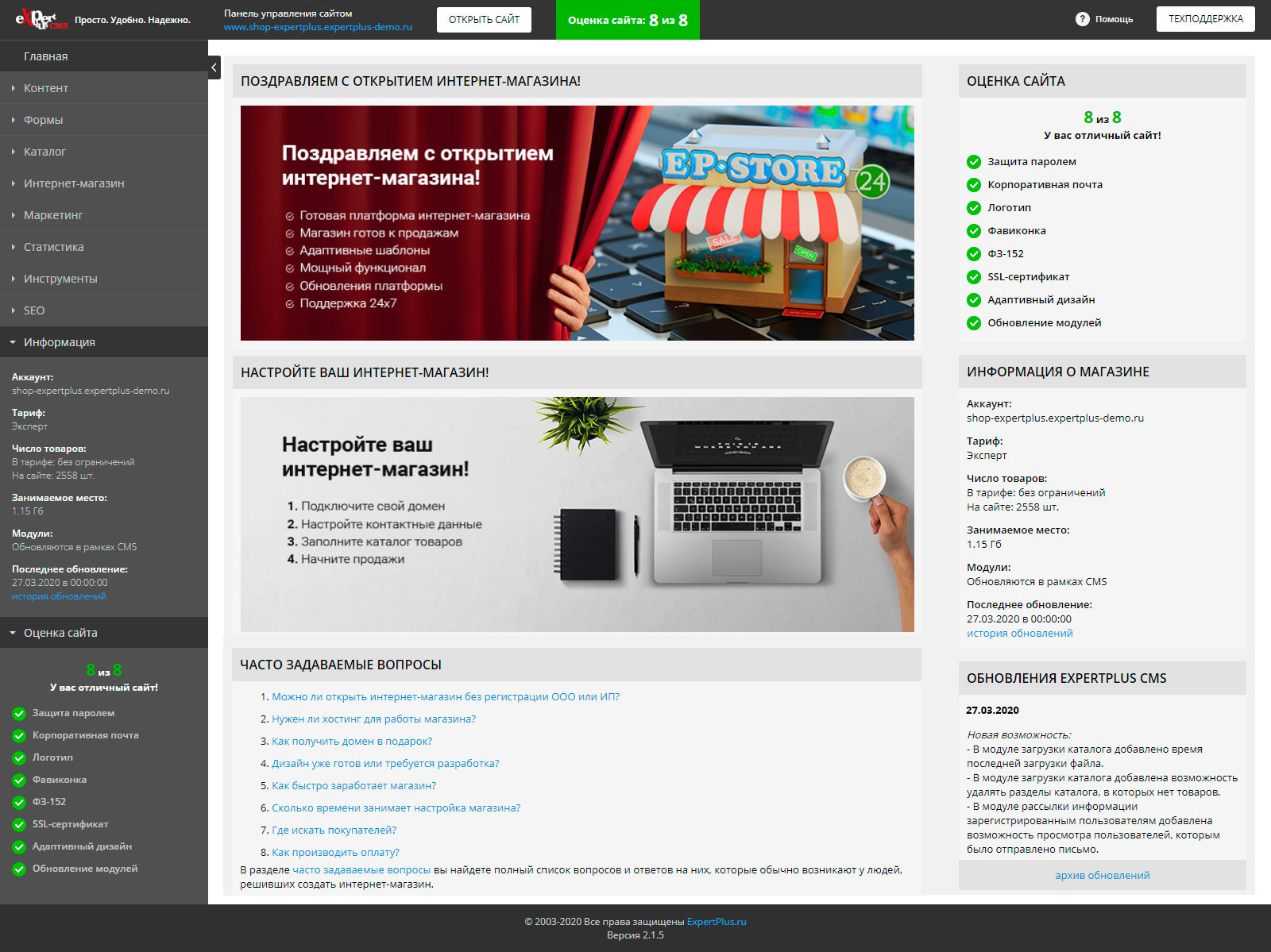This screenshot has width=1271, height=952.
Task: Collapse the sidebar using the left chevron
Action: (x=214, y=68)
